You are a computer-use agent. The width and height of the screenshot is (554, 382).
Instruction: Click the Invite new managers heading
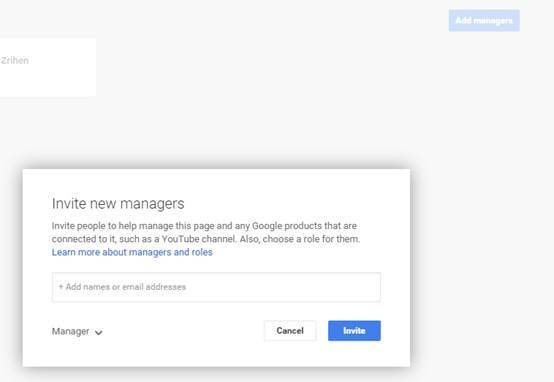pos(118,204)
